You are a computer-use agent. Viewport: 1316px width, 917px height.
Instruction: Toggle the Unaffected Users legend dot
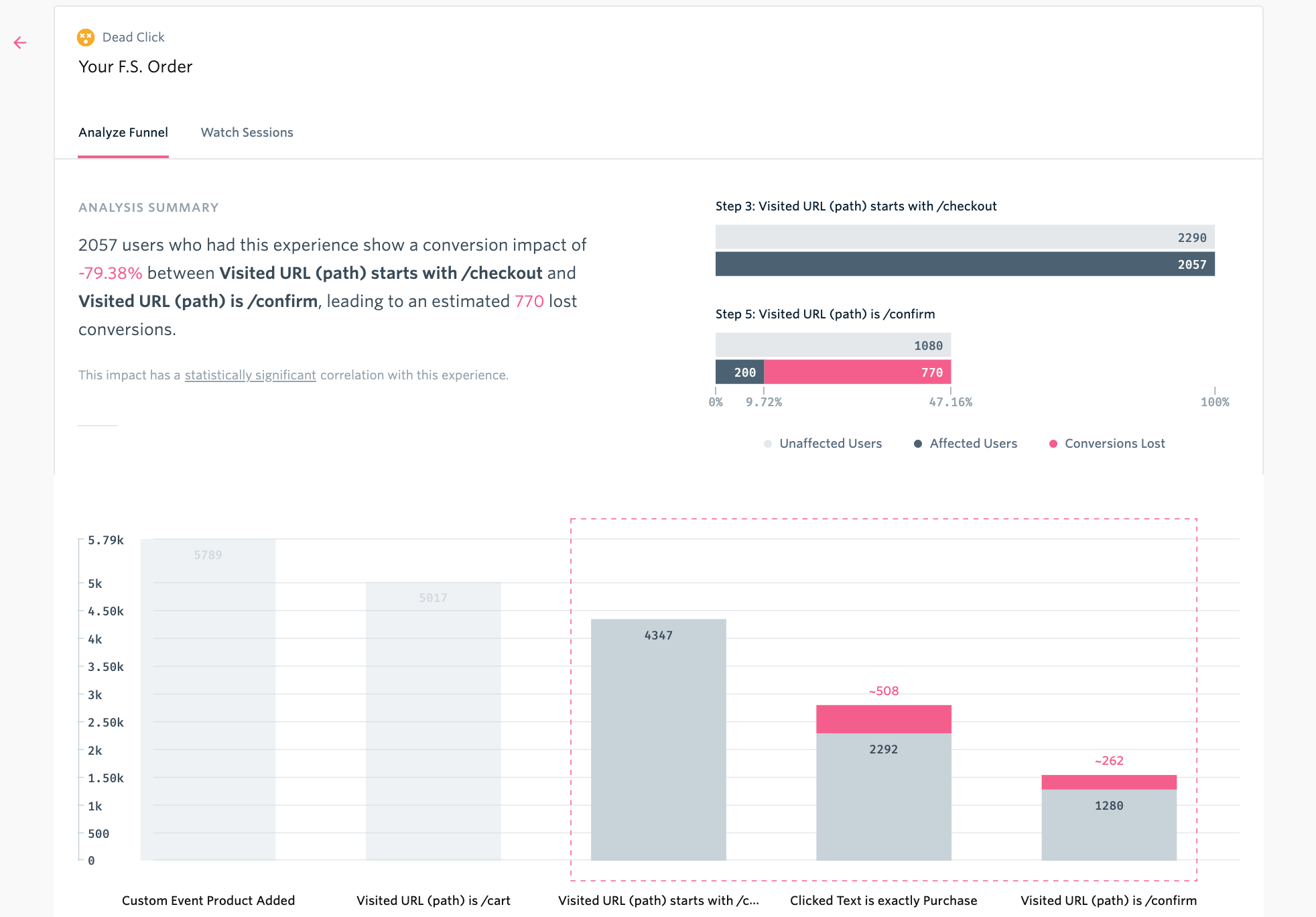pos(768,444)
